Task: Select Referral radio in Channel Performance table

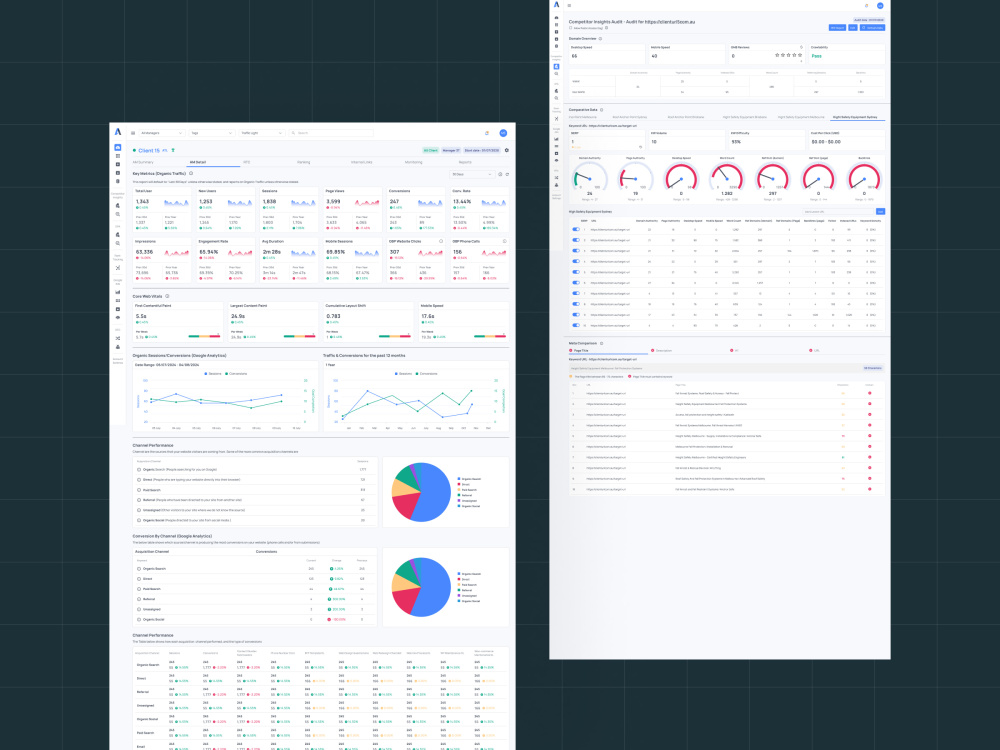Action: click(139, 500)
